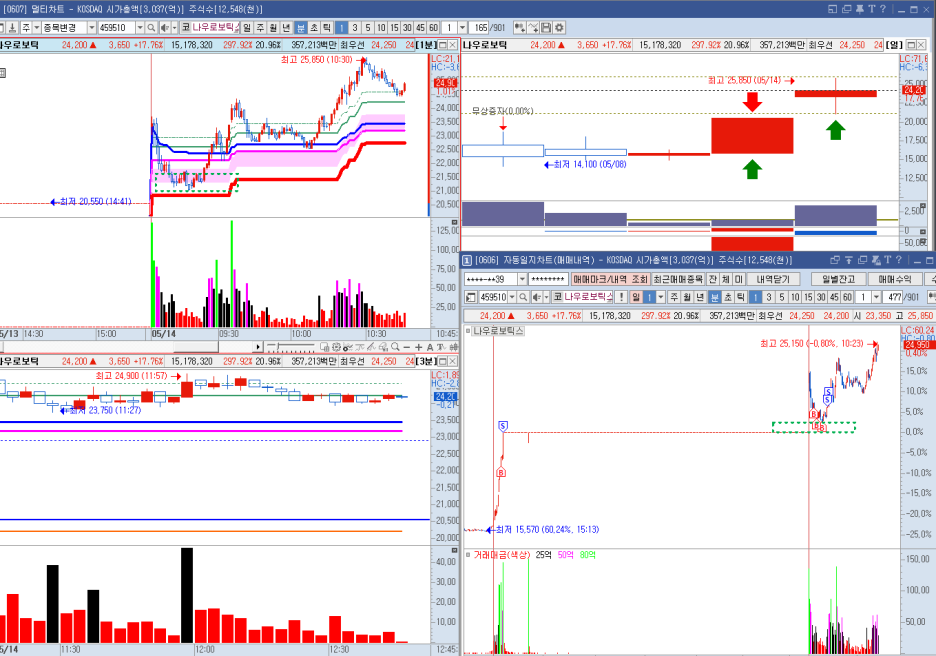Open stock search in trading journal toolbar

[x=523, y=297]
